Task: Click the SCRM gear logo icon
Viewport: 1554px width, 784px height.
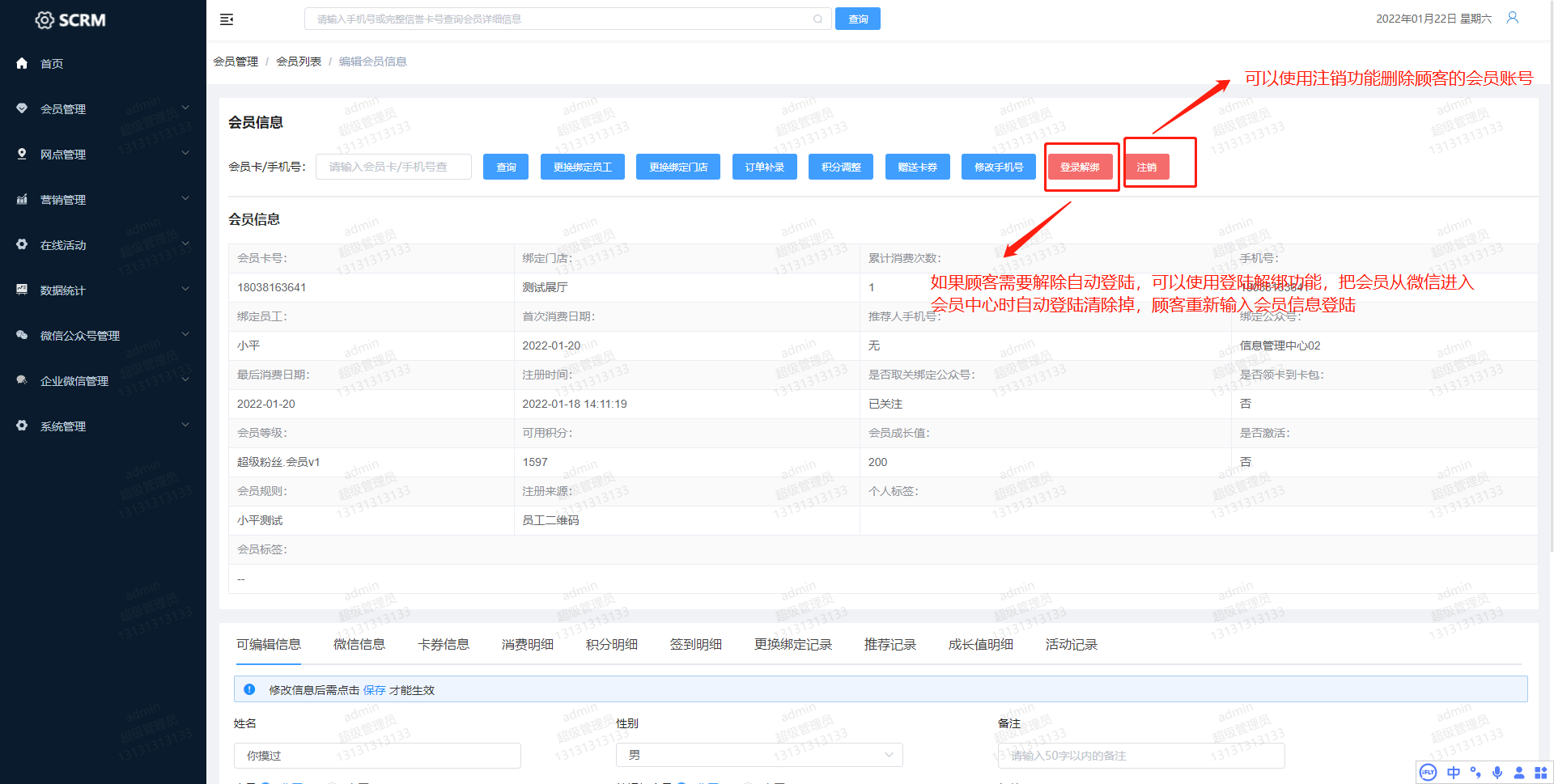Action: coord(45,20)
